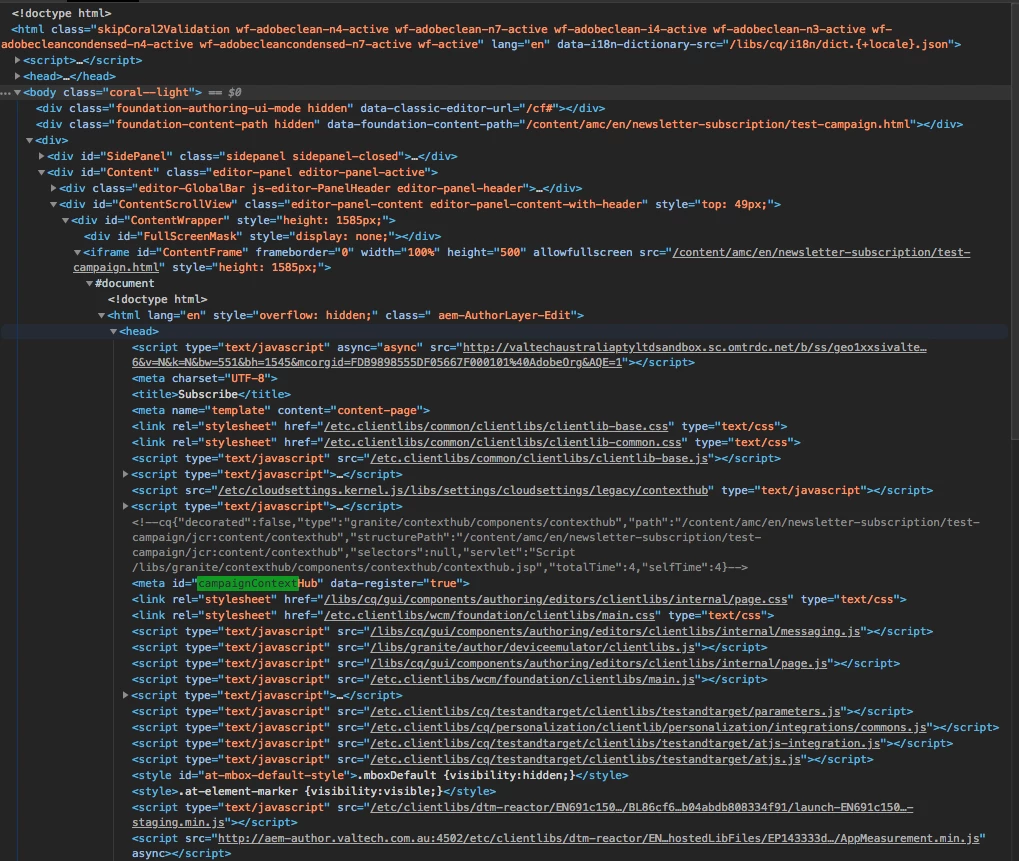Open the personalization integrations commons.js link
The height and width of the screenshot is (861, 1019).
tap(648, 727)
